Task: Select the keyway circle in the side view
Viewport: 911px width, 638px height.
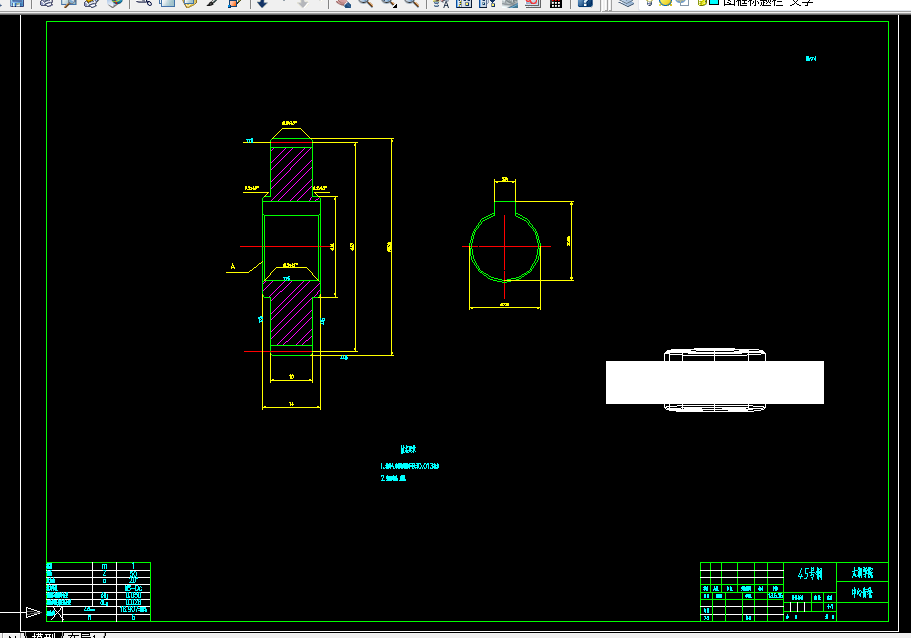Action: pyautogui.click(x=505, y=246)
